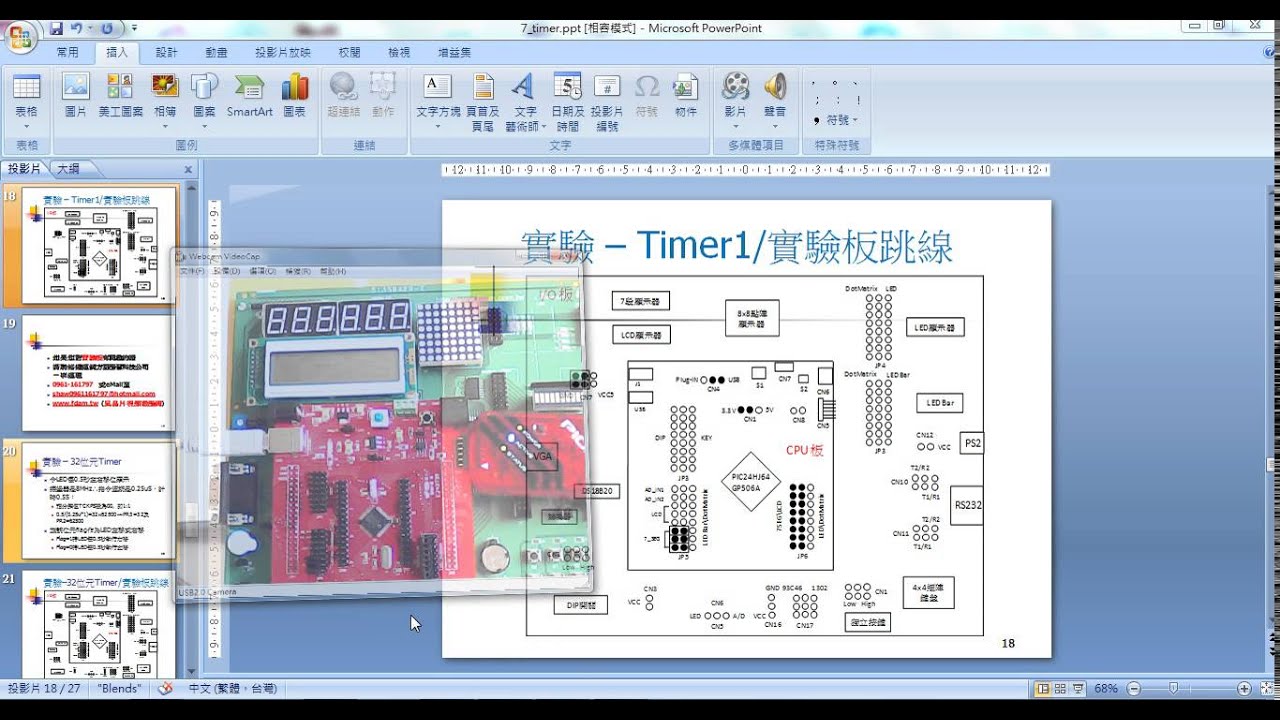Redo action in quick access toolbar

[x=107, y=28]
